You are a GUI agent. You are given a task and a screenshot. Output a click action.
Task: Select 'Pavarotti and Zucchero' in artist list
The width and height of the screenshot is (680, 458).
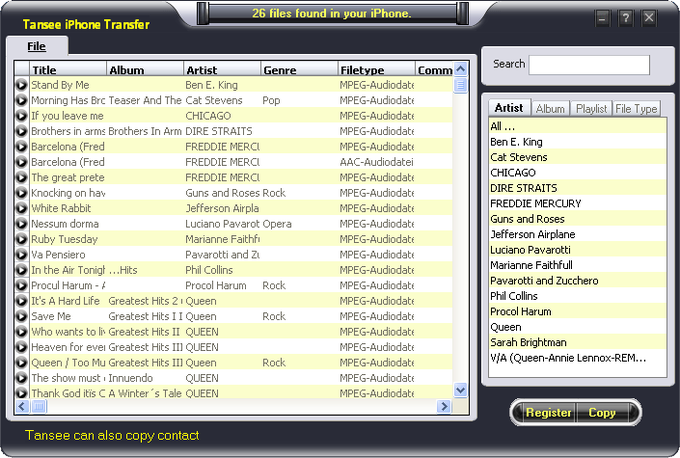[x=577, y=281]
